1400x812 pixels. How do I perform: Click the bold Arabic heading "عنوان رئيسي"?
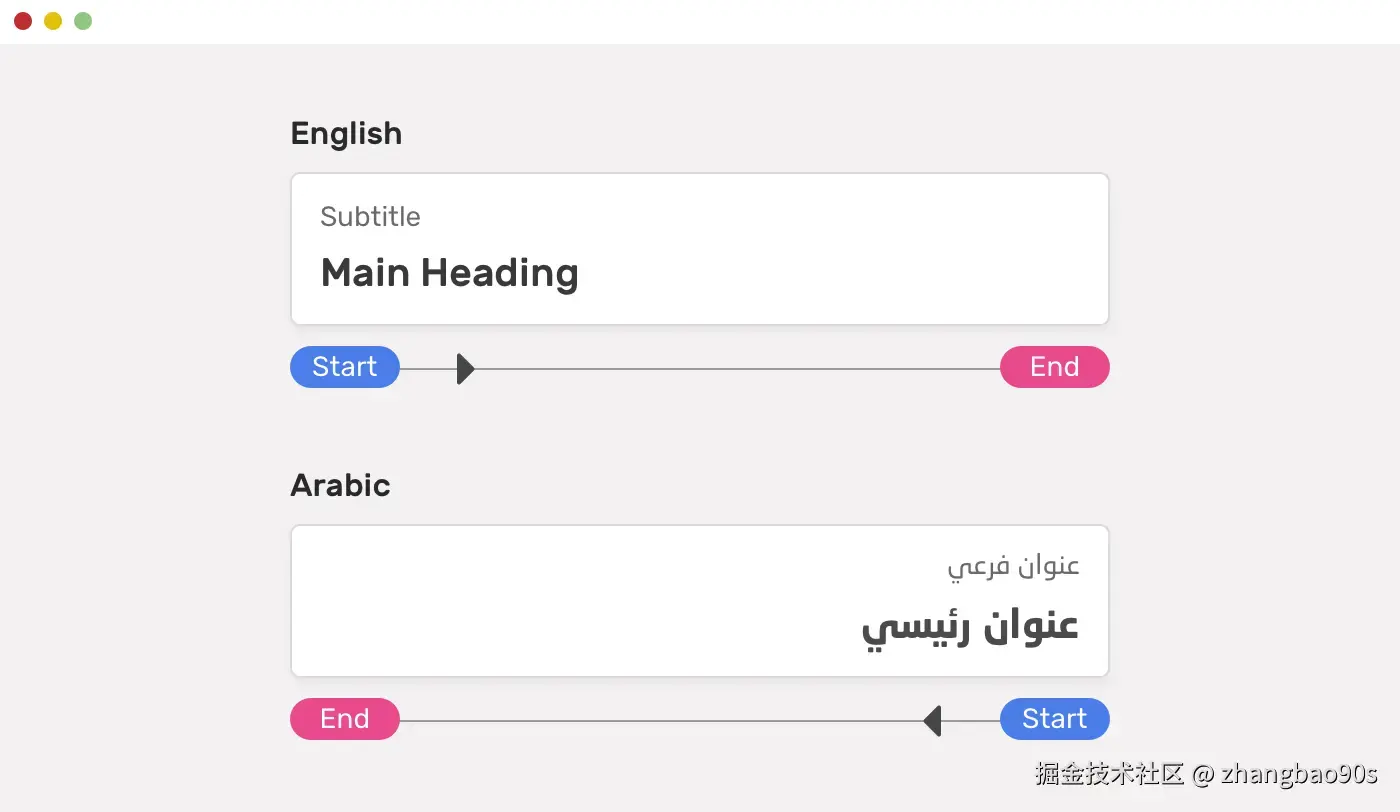coord(970,627)
